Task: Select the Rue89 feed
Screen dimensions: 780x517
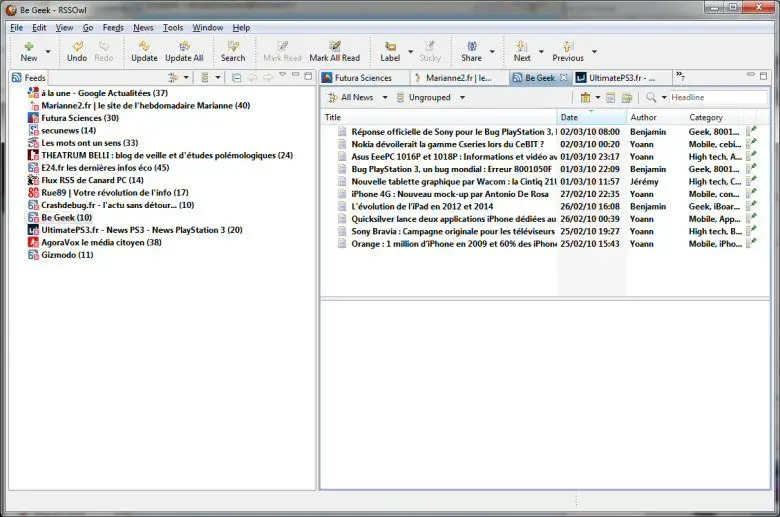Action: pyautogui.click(x=108, y=193)
